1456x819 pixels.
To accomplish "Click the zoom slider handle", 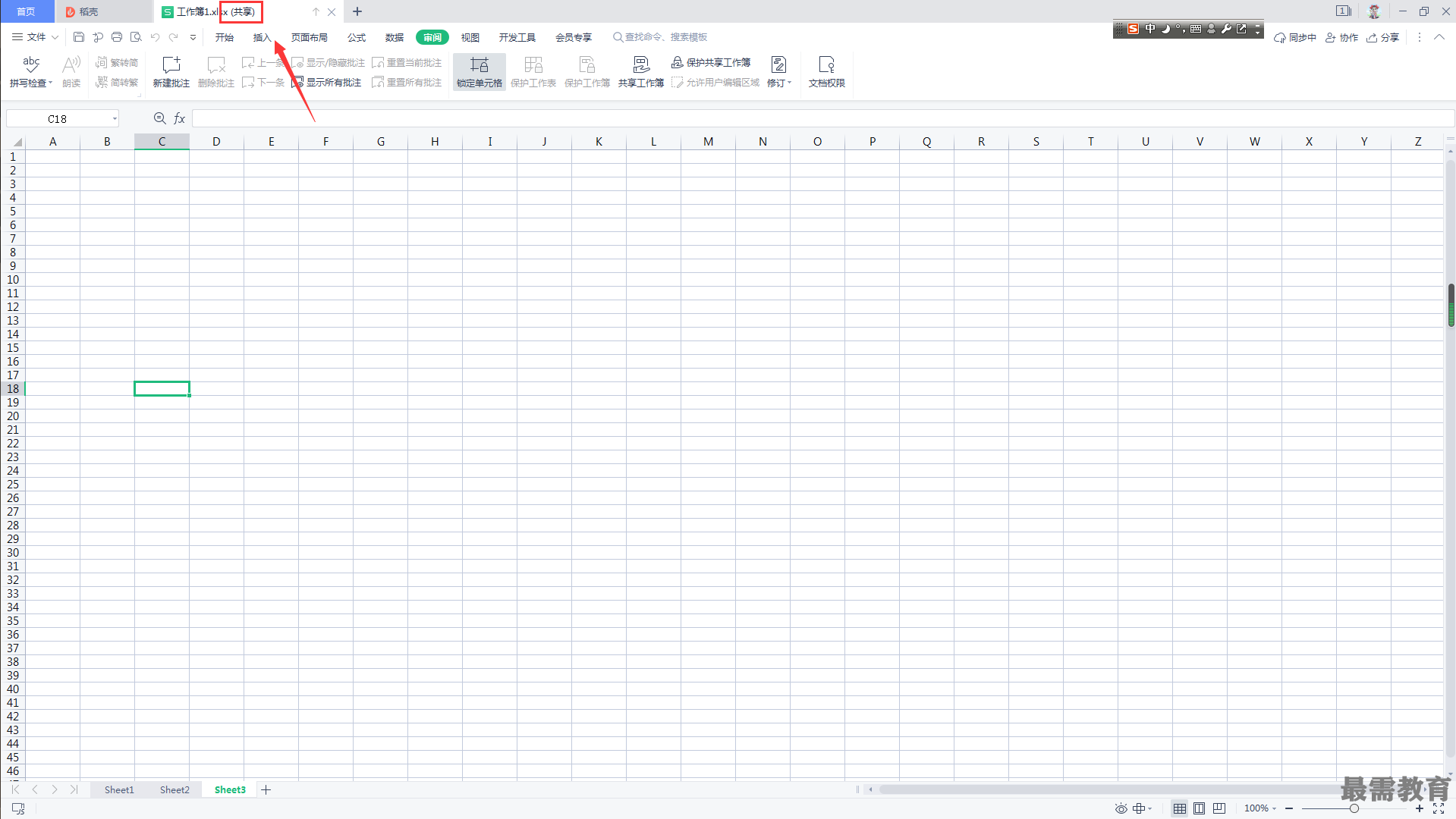I will tap(1354, 808).
